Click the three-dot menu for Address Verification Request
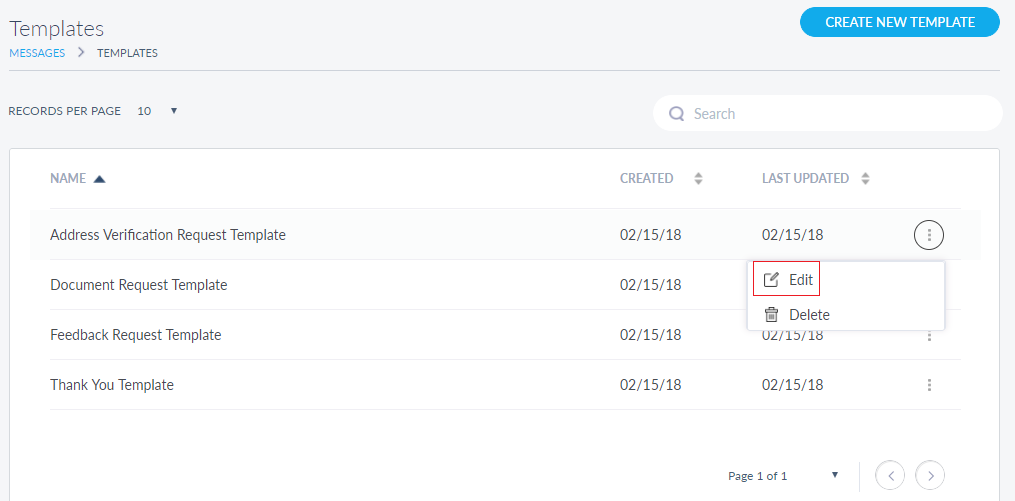This screenshot has height=501, width=1015. tap(929, 235)
